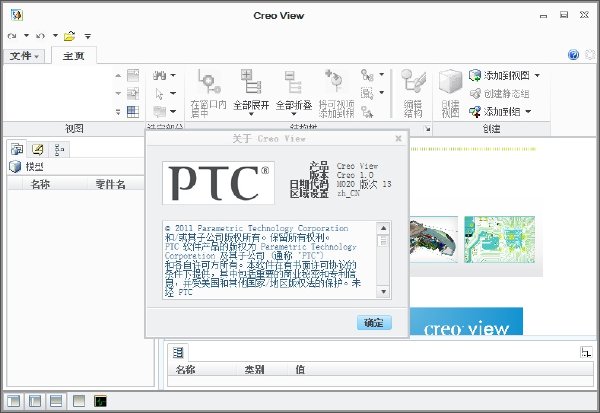Viewport: 600px width, 413px height.
Task: Open the 文件 menu
Action: click(24, 56)
